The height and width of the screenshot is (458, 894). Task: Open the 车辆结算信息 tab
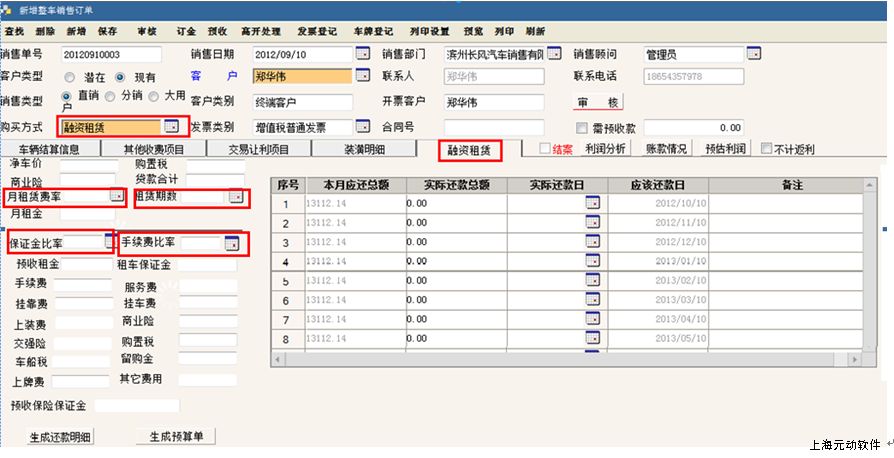(x=49, y=150)
